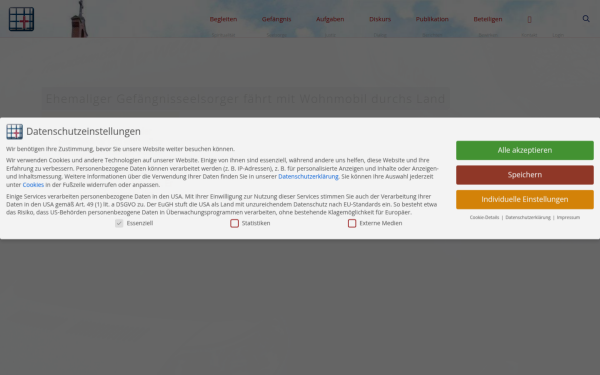Open the Beteiligen menu
Screen dimensions: 600x375
coord(488,19)
